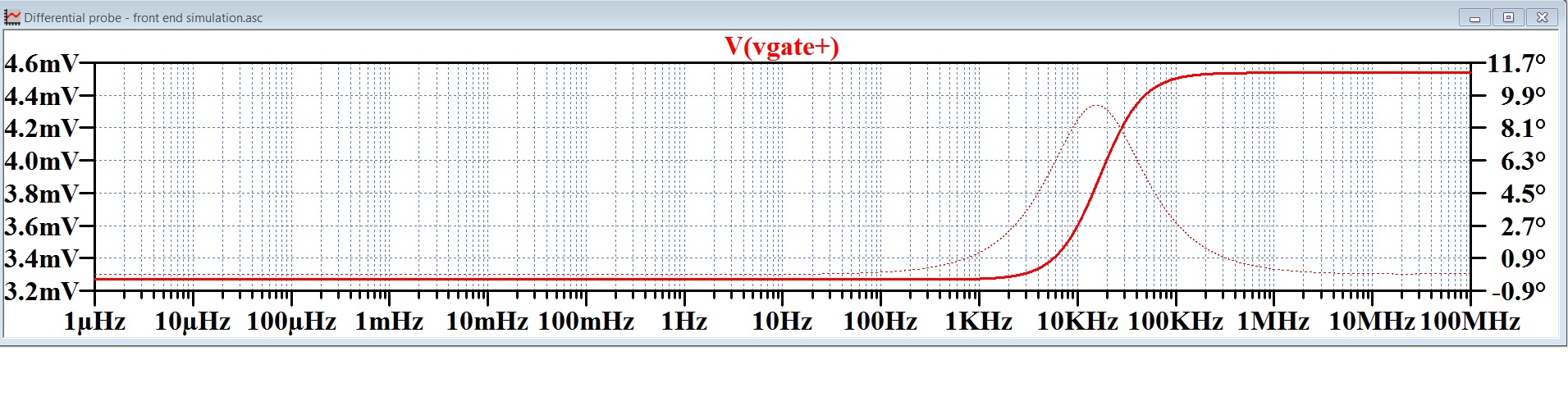This screenshot has width=1568, height=415.
Task: Click the 4.2mV left axis label
Action: [x=42, y=128]
